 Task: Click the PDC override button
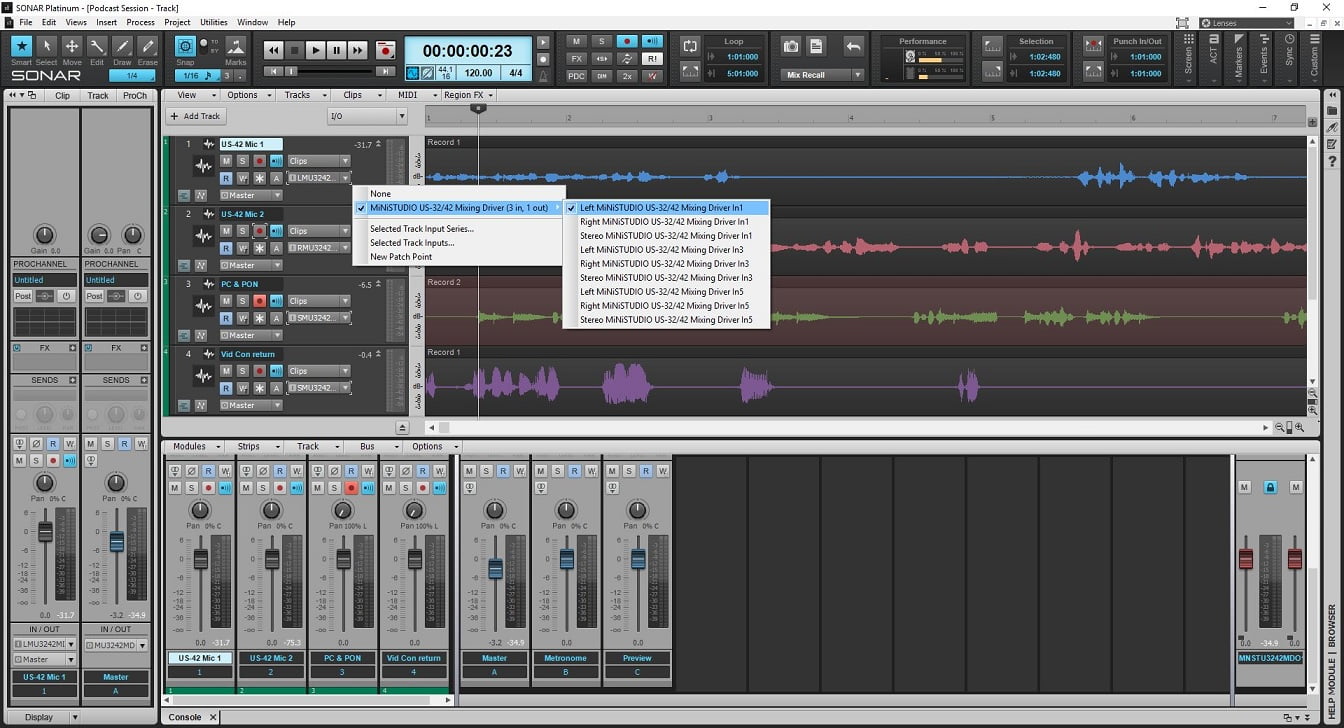(x=576, y=76)
